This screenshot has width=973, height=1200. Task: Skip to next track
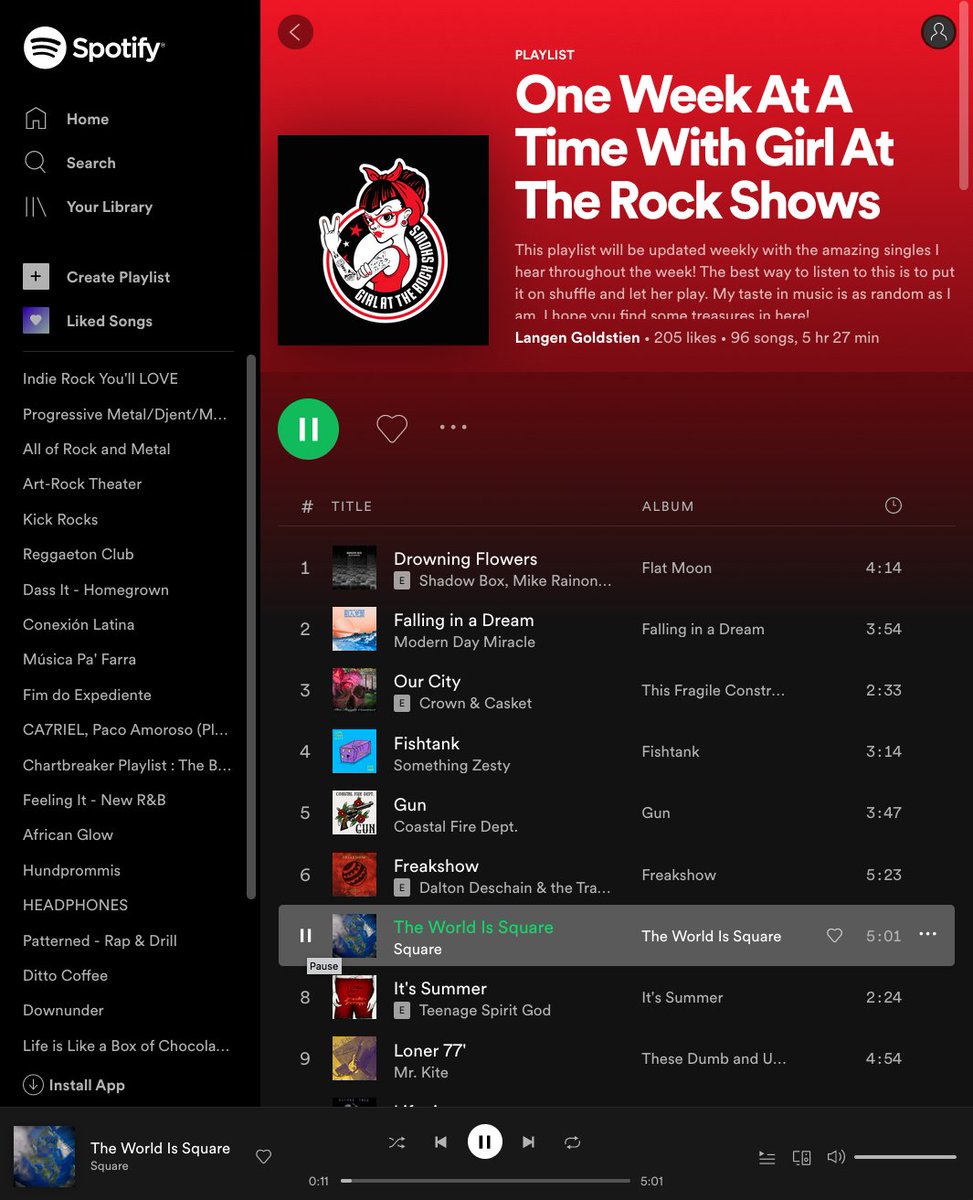[x=529, y=1142]
